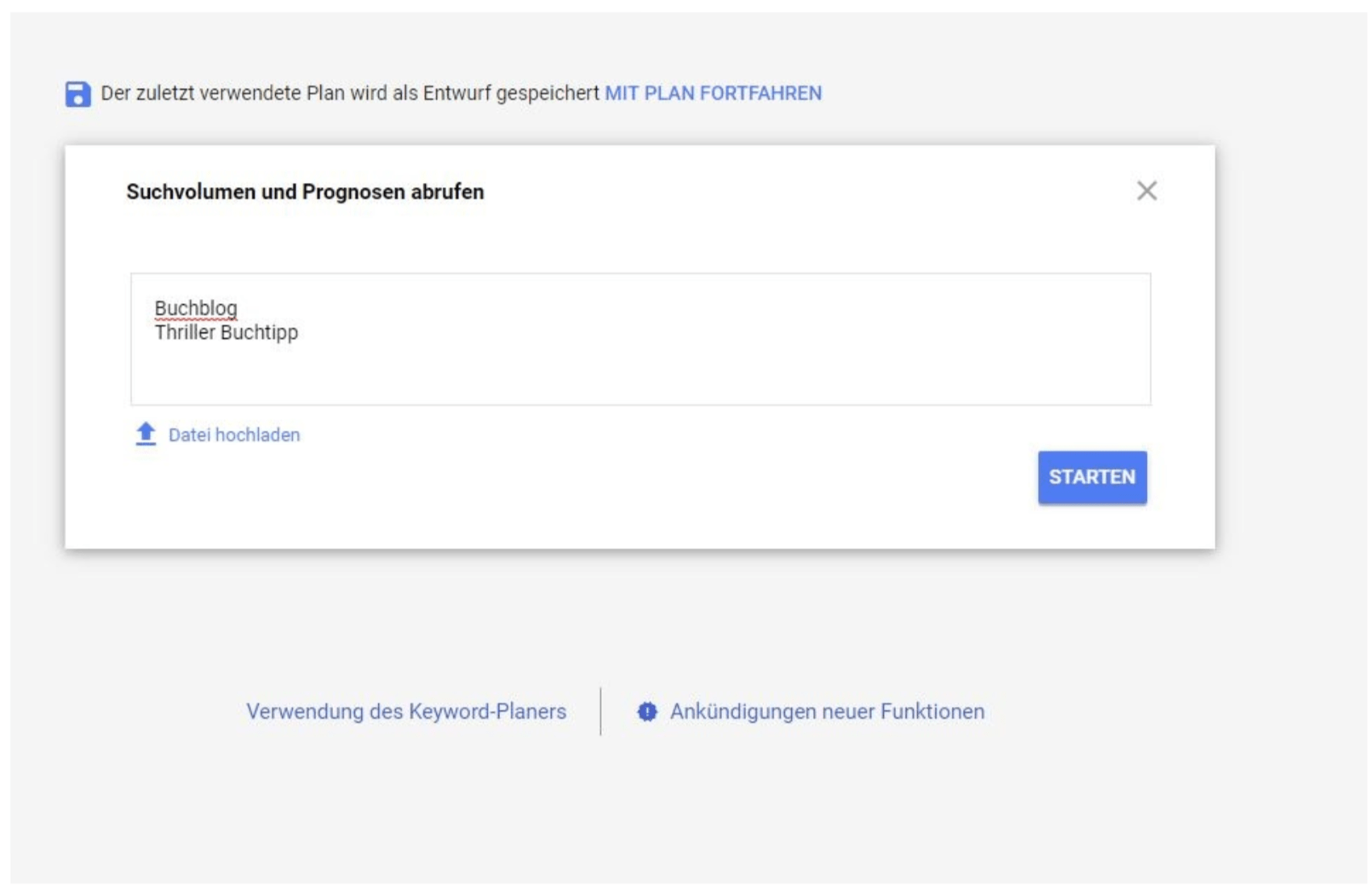Click the saved draft notice text
Image resolution: width=1372 pixels, height=890 pixels.
tap(350, 94)
